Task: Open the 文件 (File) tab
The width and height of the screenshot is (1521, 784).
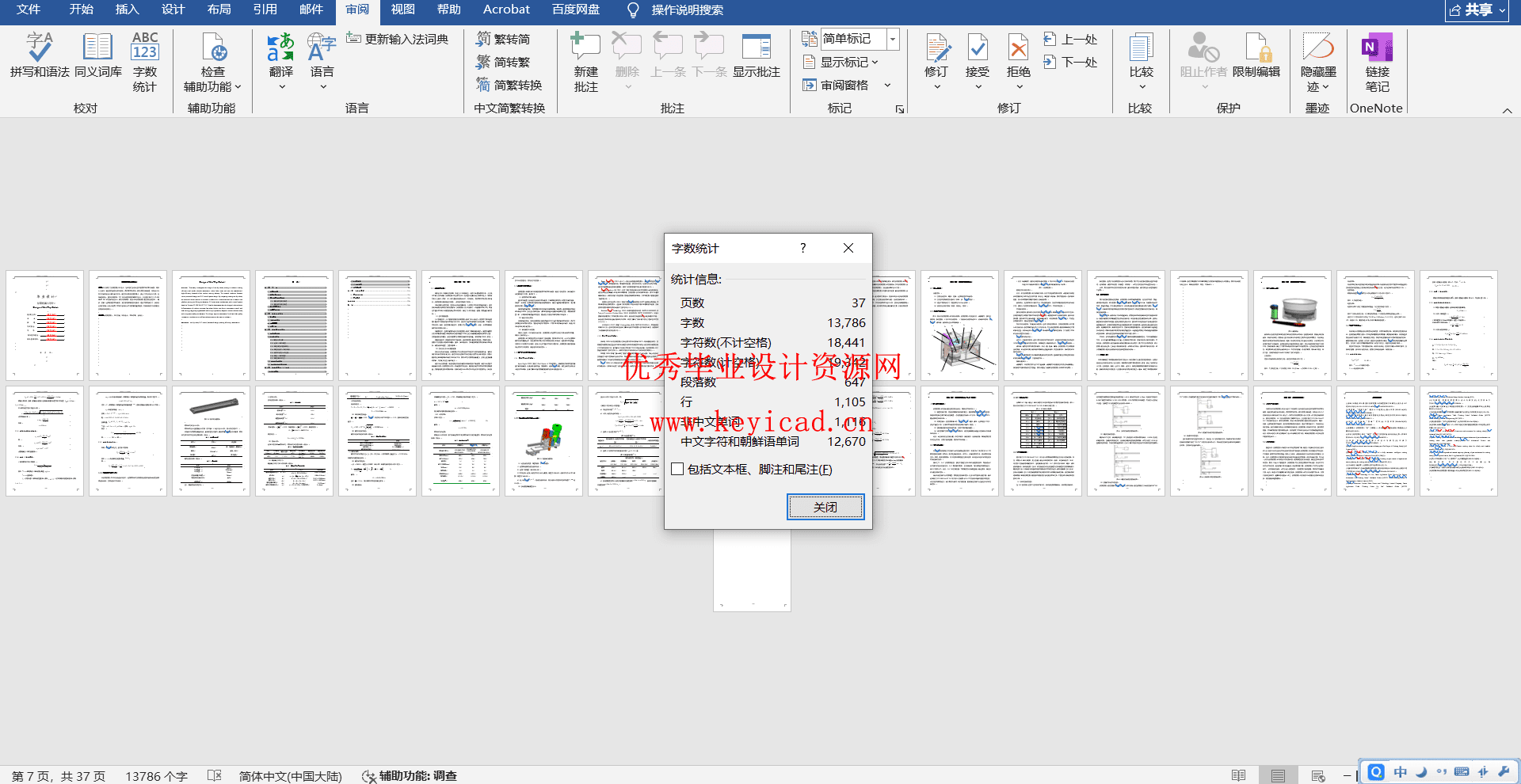Action: (29, 10)
